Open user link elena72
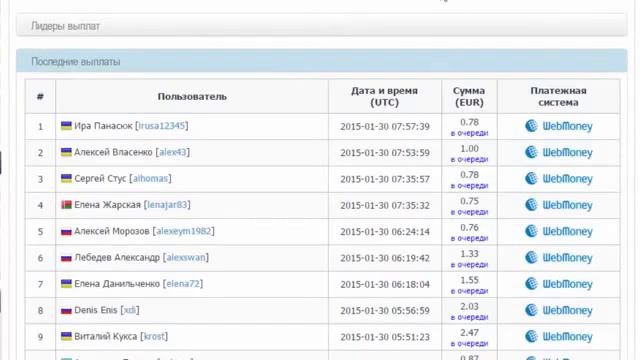Screen dimensions: 640x360 tap(183, 284)
